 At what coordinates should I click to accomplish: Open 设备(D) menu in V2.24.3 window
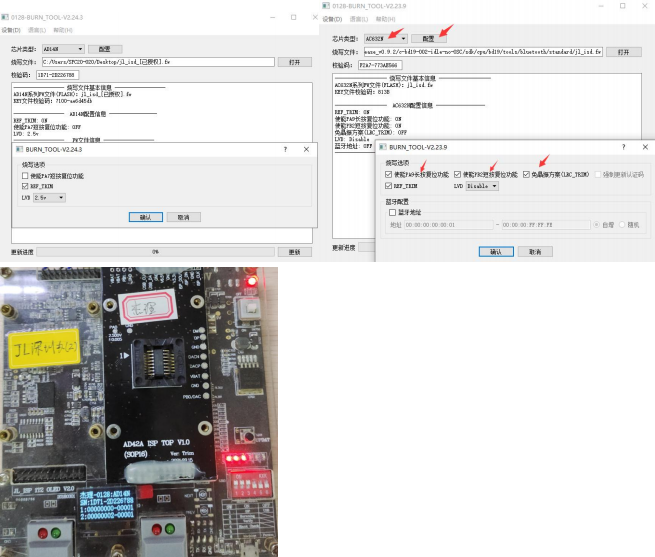[x=11, y=30]
